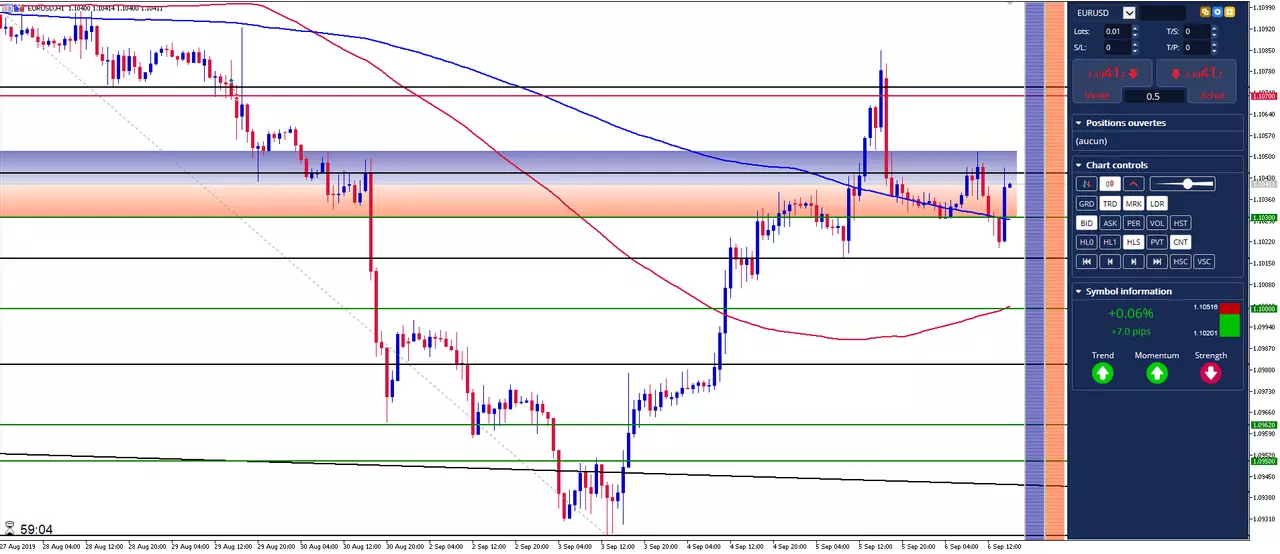
Task: Toggle the HL1 levels option
Action: (1109, 242)
